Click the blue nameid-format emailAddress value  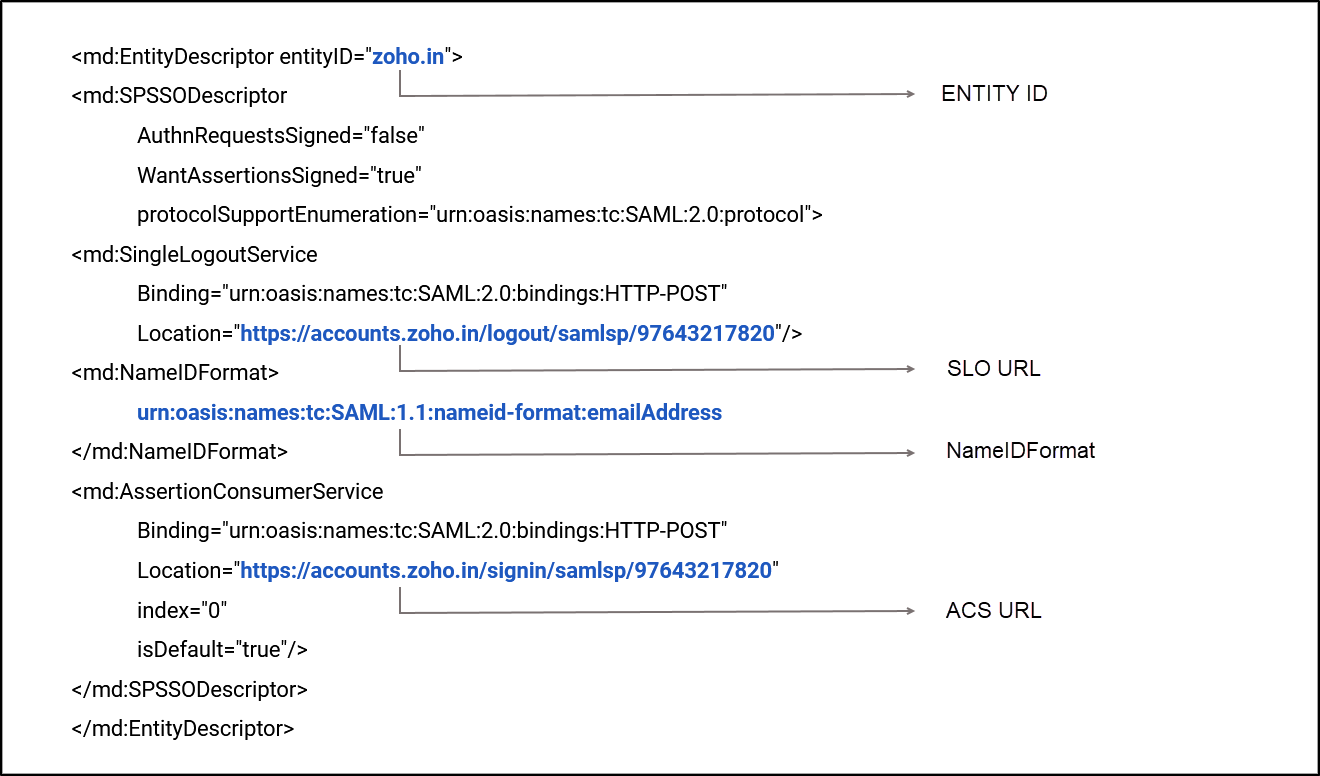(429, 413)
